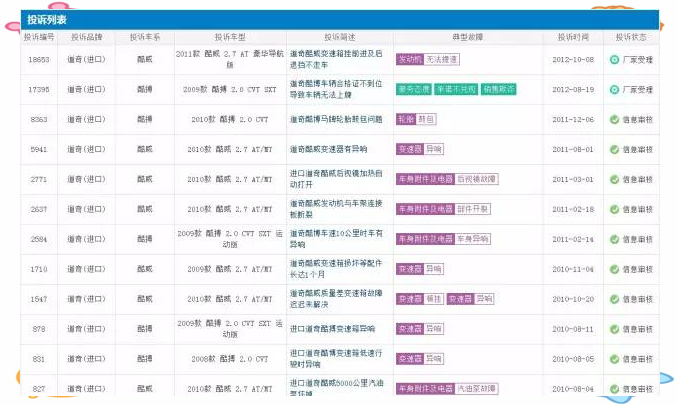Open the summary 道奇酷搏马牌轮胎鼓包问题

tap(336, 119)
